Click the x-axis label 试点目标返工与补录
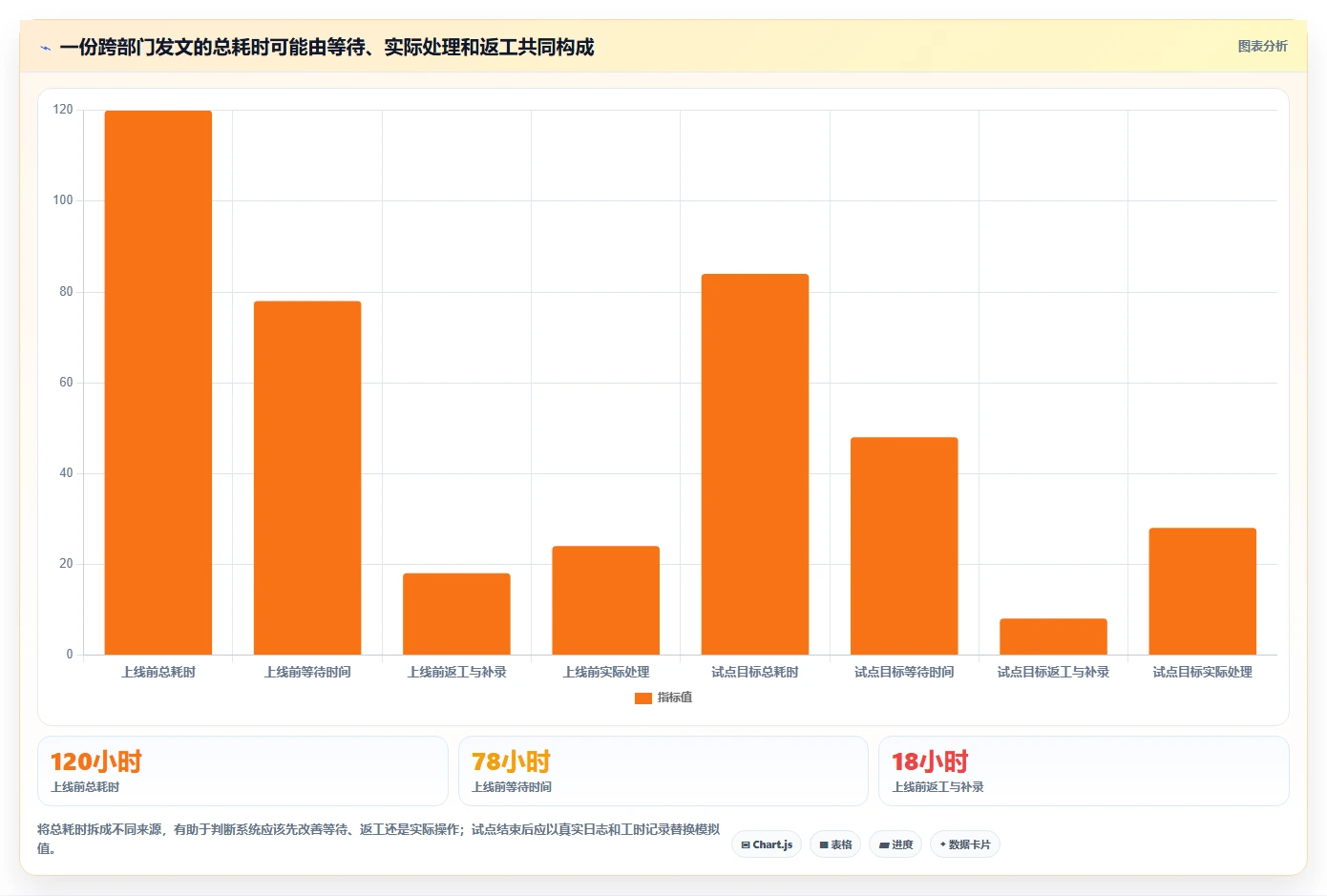The width and height of the screenshot is (1327, 896). [1054, 672]
